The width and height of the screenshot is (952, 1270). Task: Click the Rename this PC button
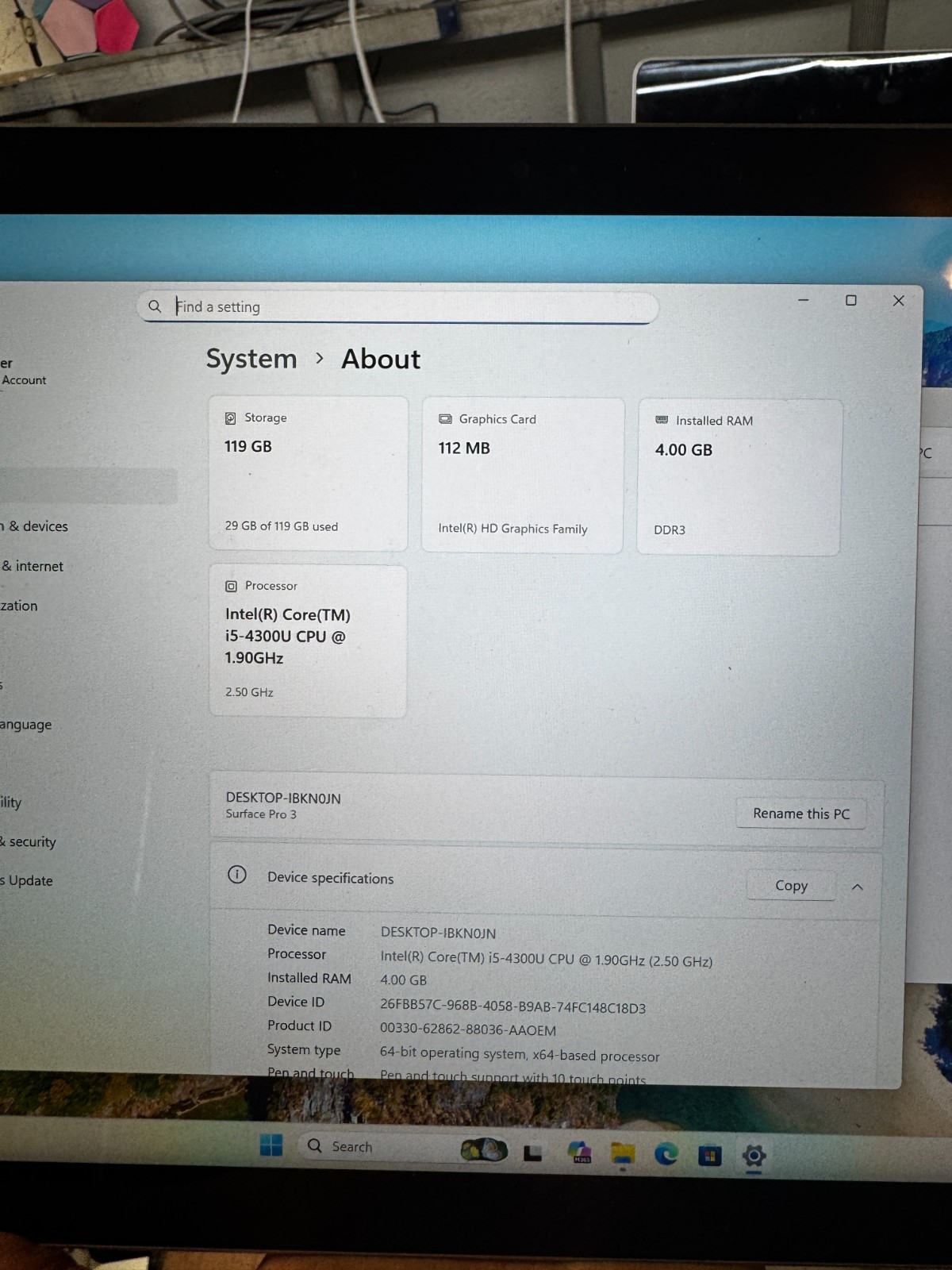(801, 814)
